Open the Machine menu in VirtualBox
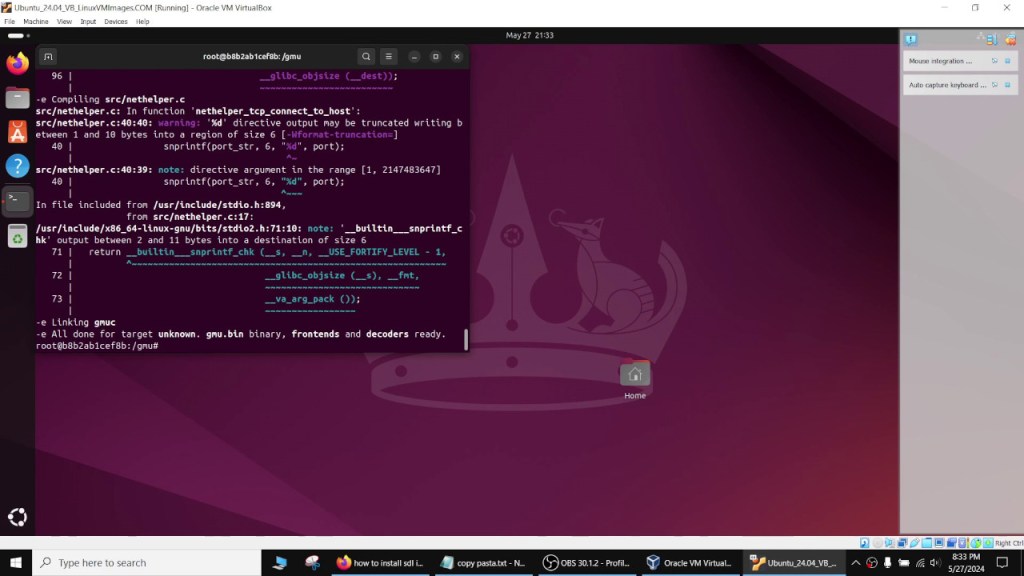Viewport: 1024px width, 576px height. coord(35,20)
